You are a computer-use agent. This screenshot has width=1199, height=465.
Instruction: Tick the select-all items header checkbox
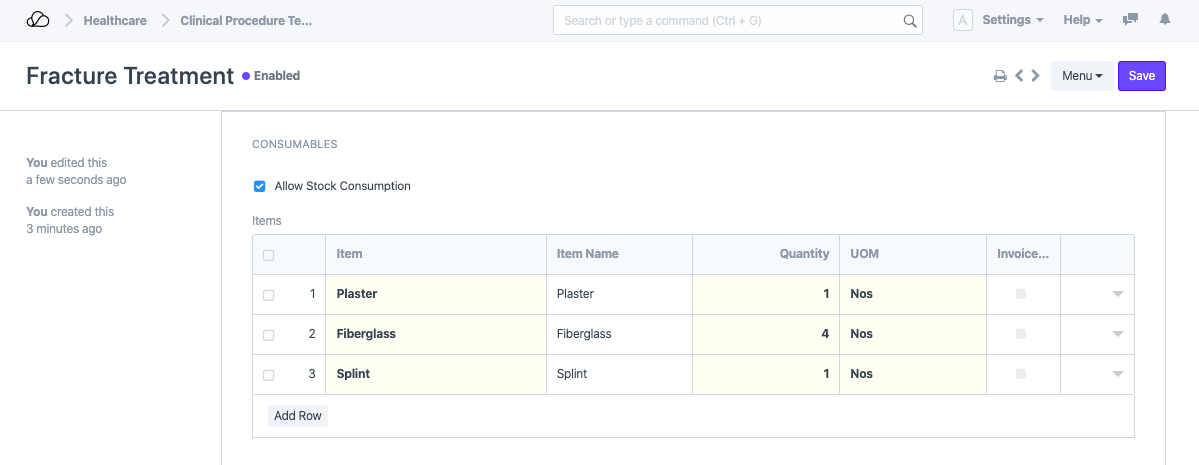click(x=268, y=255)
